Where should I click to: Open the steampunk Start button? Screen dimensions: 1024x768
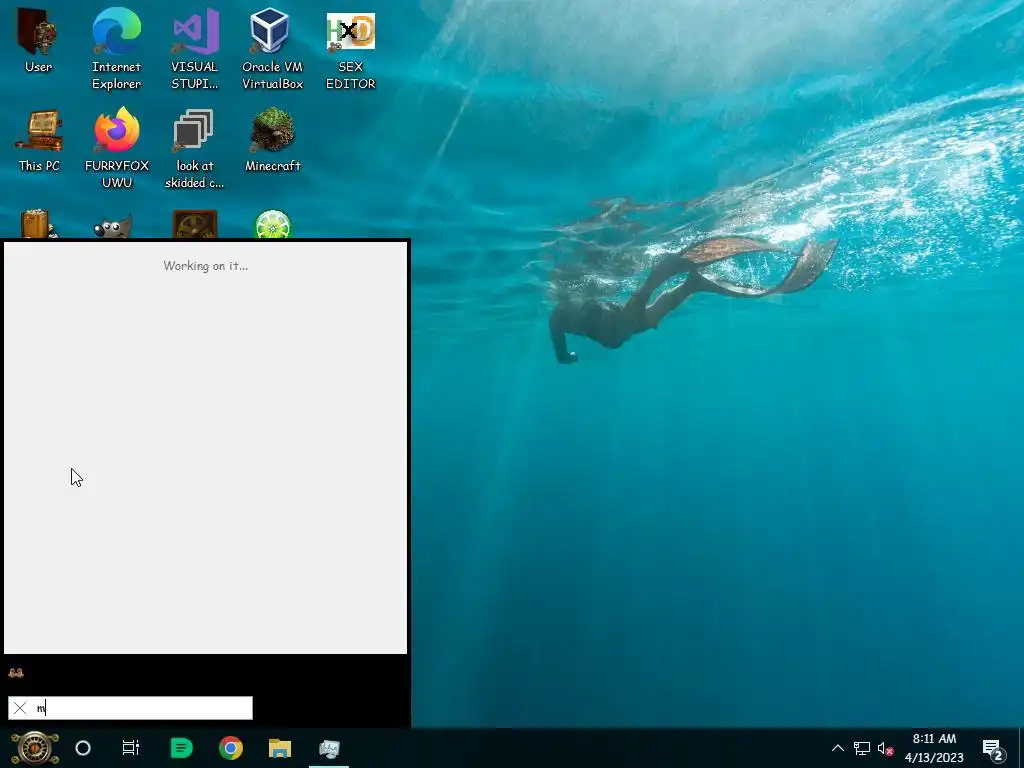pos(35,748)
